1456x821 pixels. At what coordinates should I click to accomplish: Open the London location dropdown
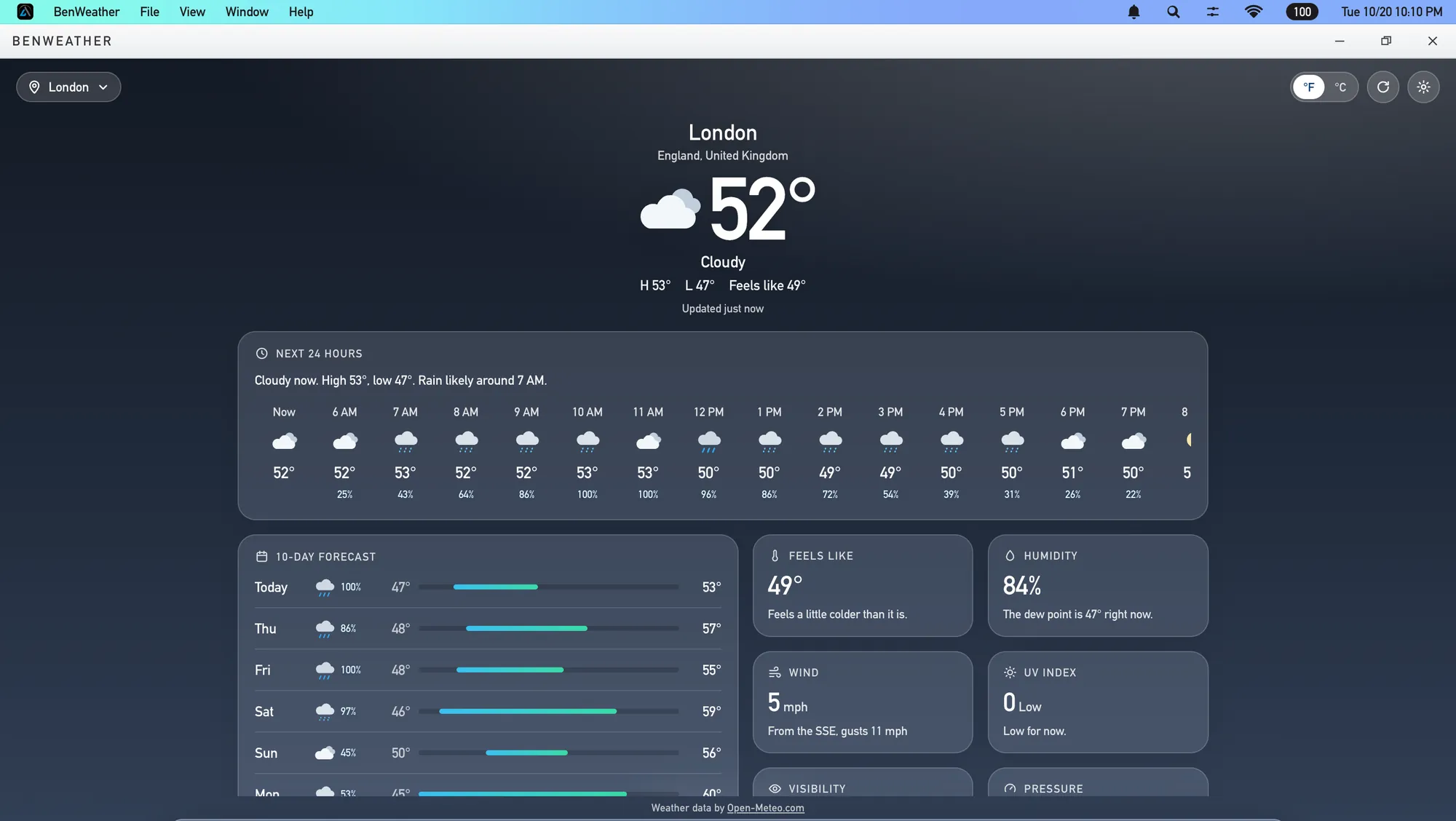click(x=68, y=87)
